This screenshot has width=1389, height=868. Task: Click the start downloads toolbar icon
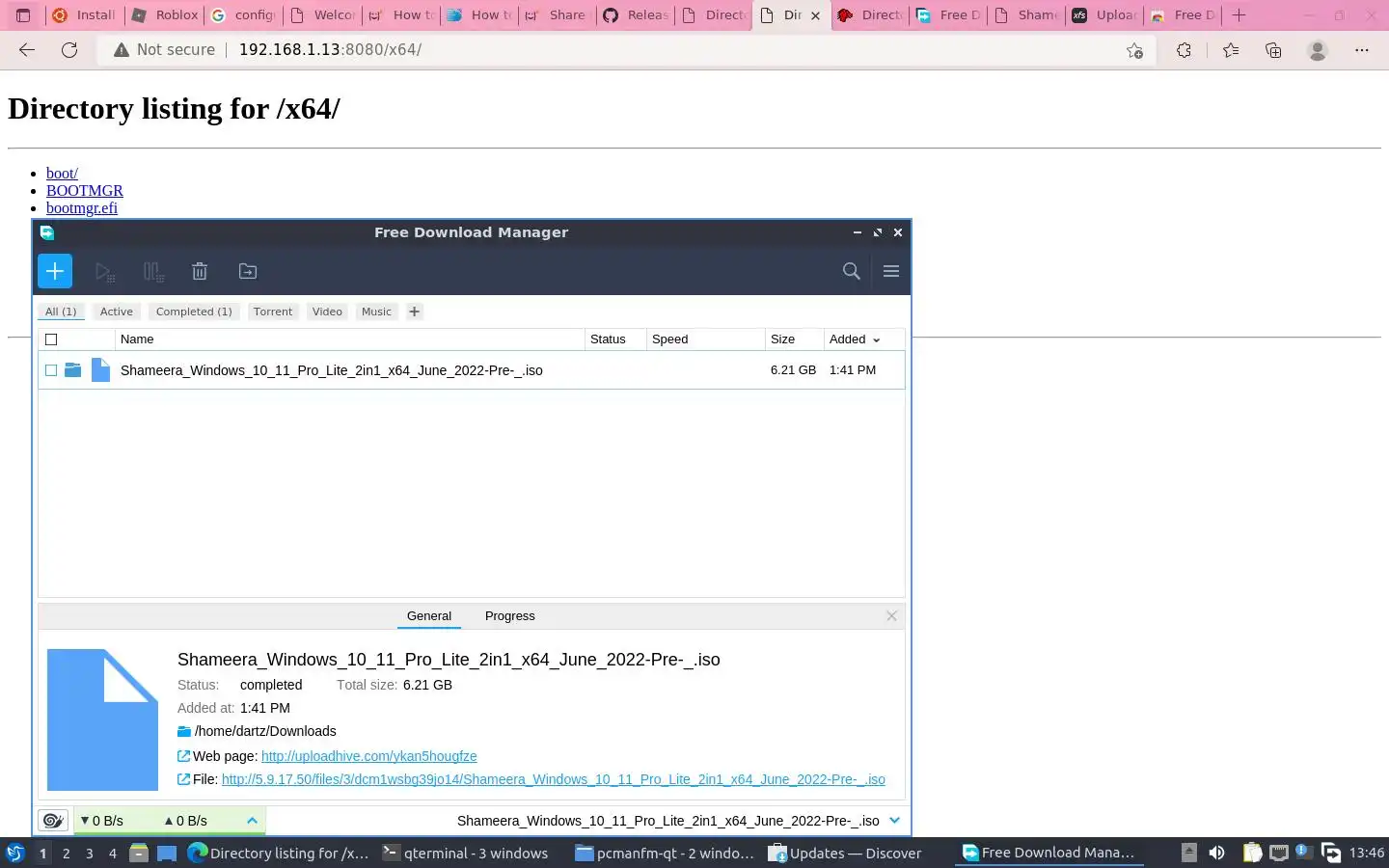pyautogui.click(x=105, y=272)
